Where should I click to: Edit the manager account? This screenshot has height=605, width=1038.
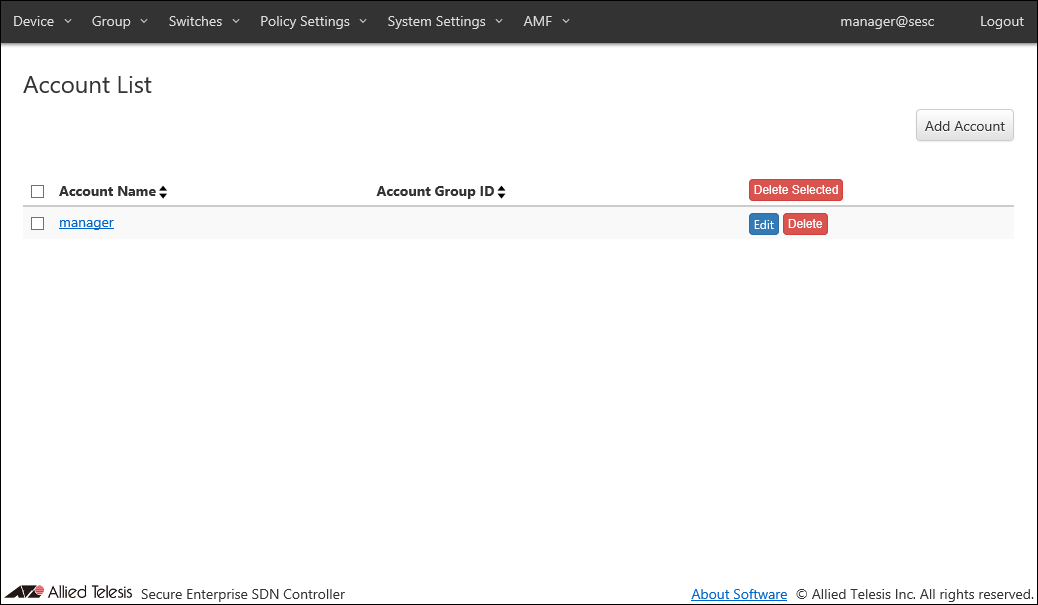coord(763,225)
